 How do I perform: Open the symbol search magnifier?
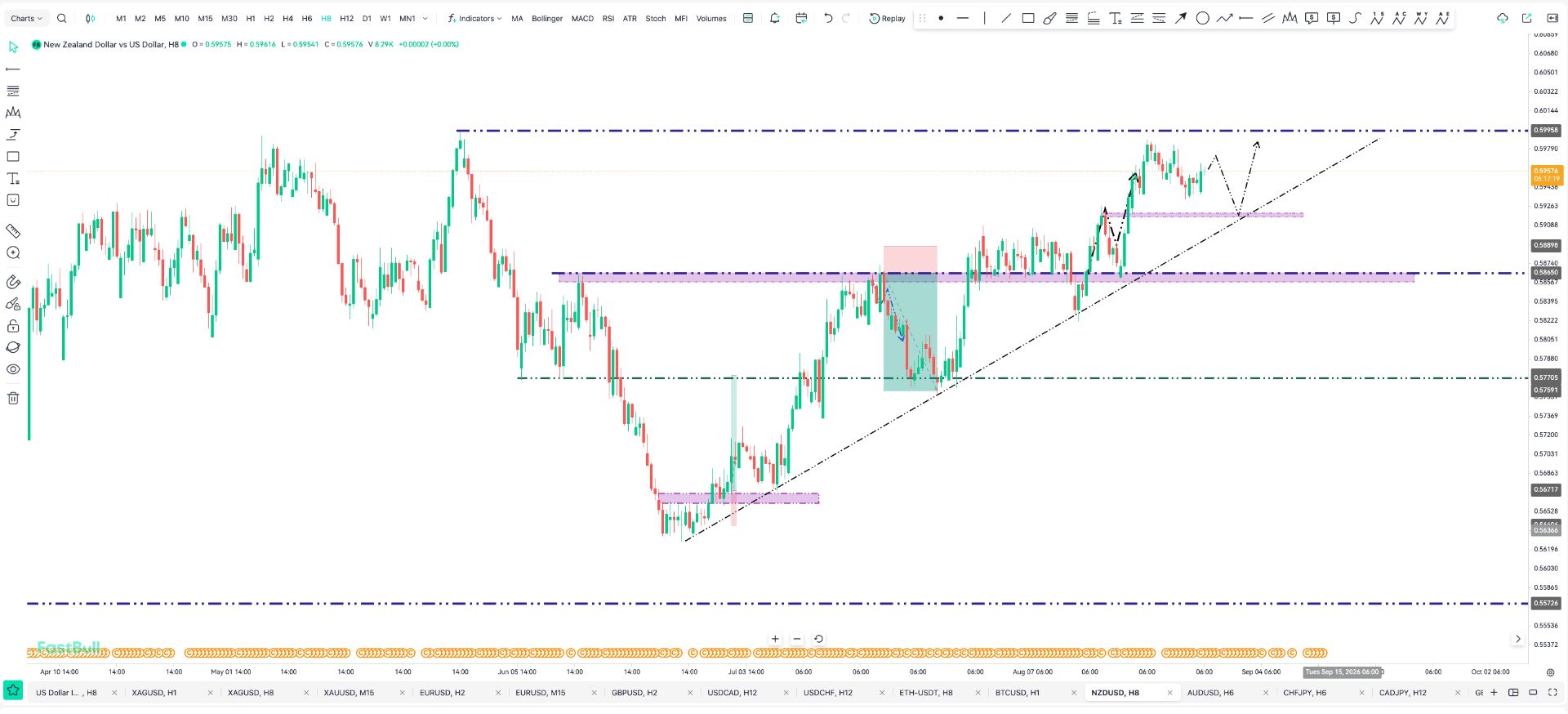[x=62, y=18]
